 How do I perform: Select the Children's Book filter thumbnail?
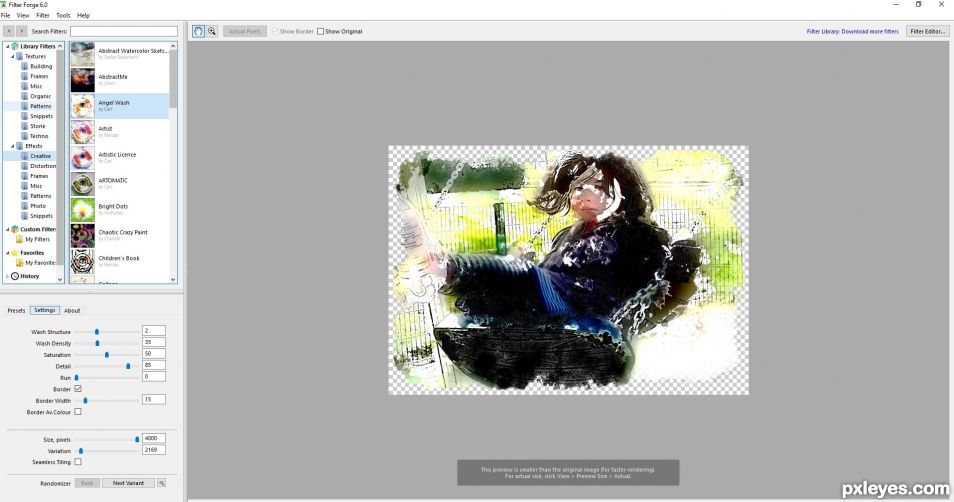coord(82,262)
